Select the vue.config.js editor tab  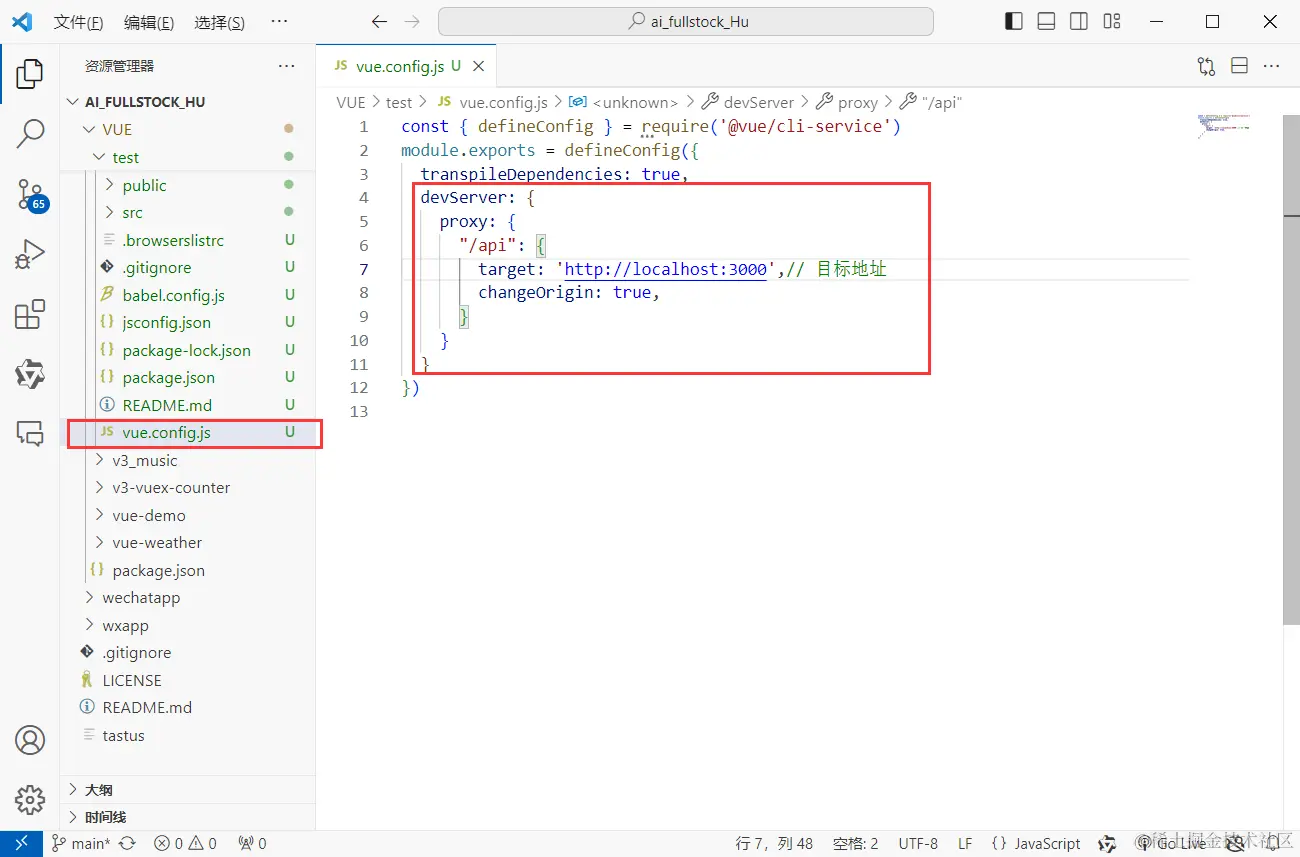(x=405, y=66)
